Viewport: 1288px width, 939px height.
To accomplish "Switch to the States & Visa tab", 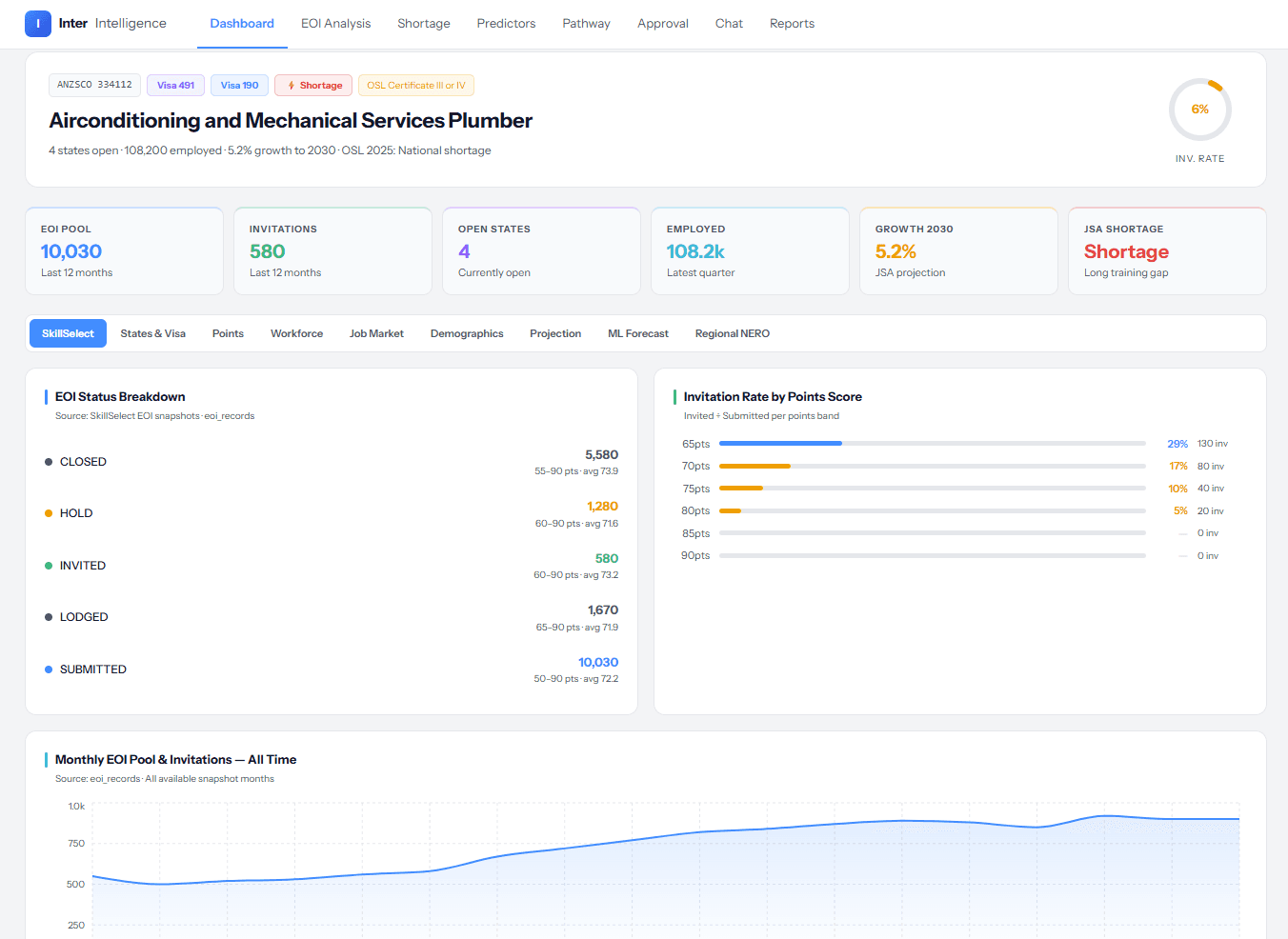I will point(152,333).
